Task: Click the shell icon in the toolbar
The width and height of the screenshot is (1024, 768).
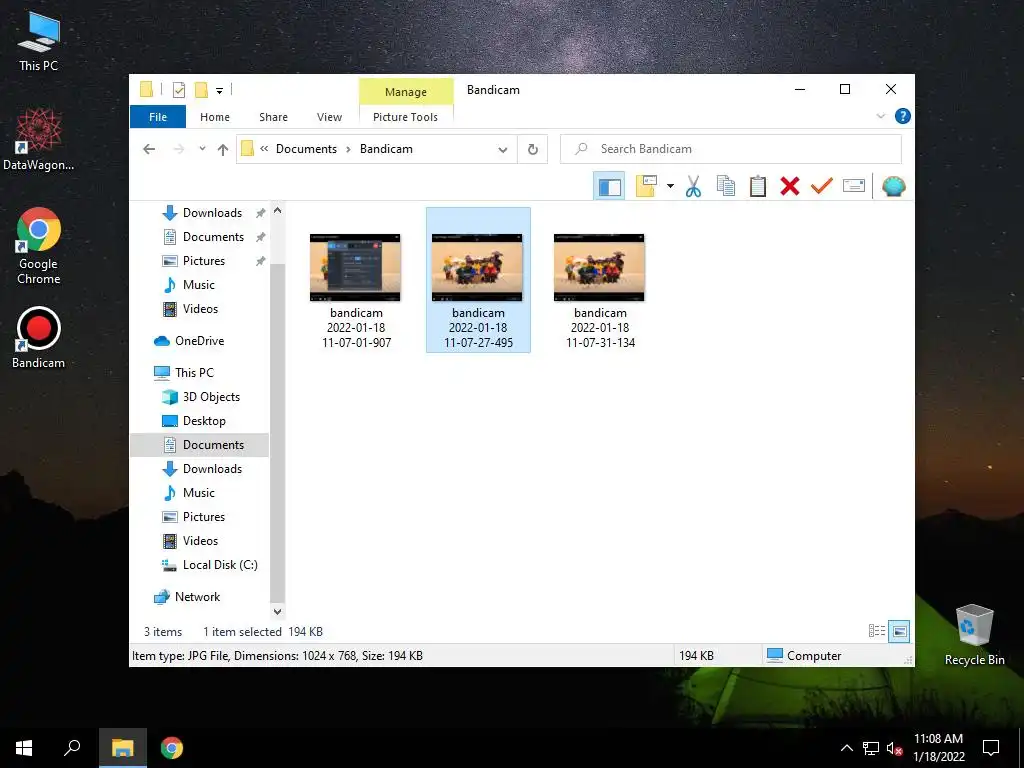Action: pyautogui.click(x=893, y=187)
